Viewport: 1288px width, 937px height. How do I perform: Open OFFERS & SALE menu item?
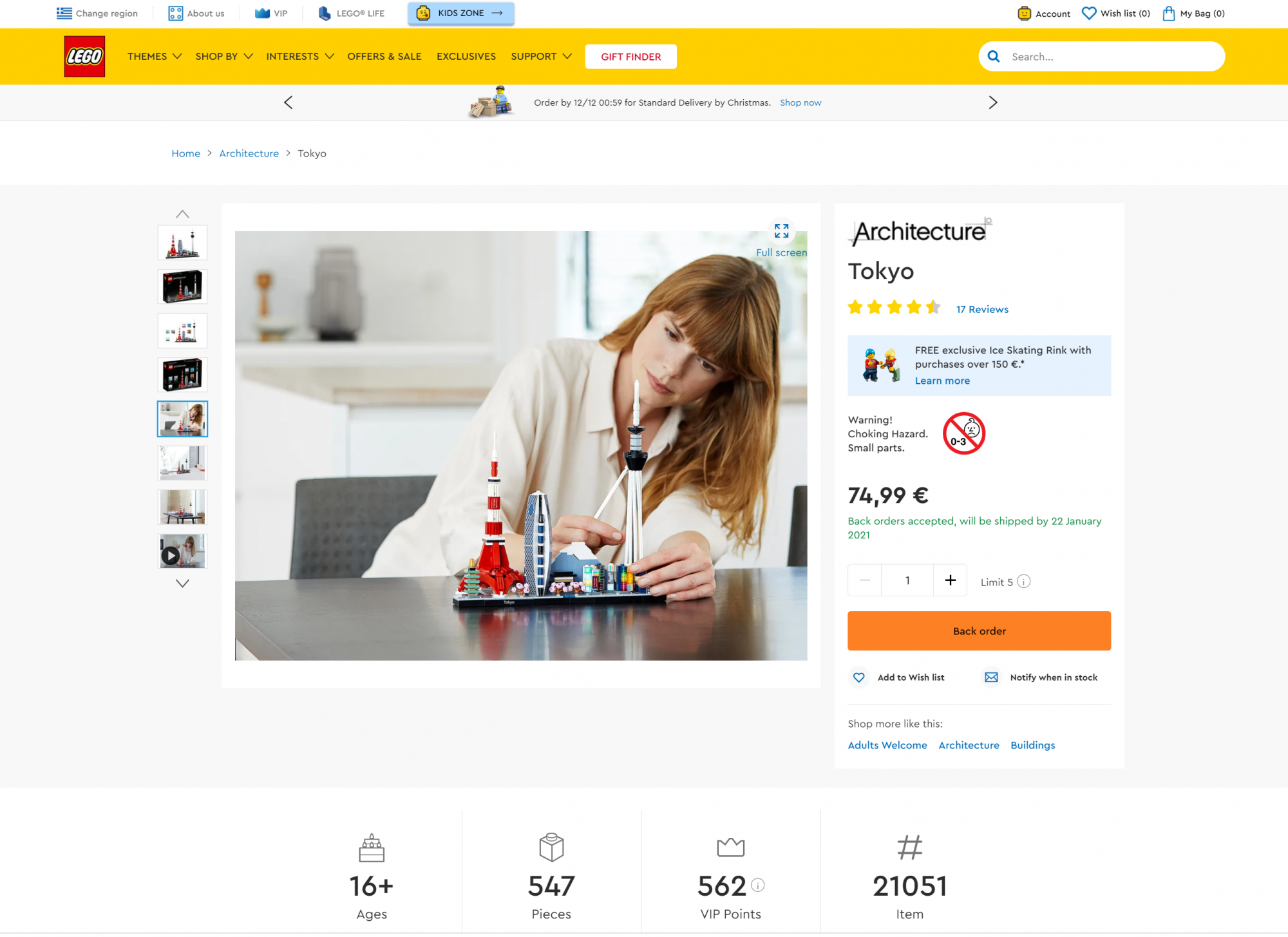pos(384,57)
